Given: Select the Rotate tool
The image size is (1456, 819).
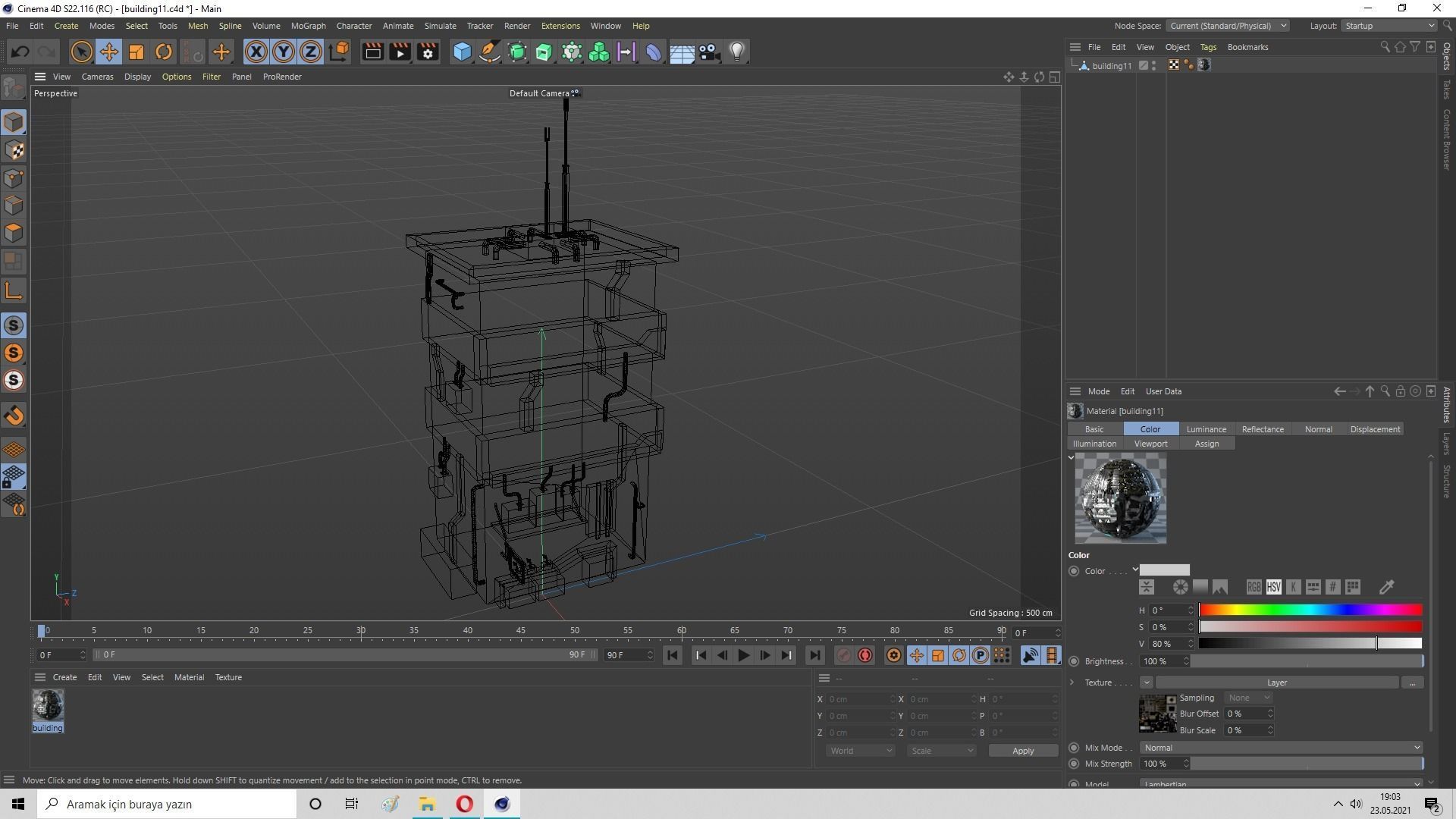Looking at the screenshot, I should 164,52.
